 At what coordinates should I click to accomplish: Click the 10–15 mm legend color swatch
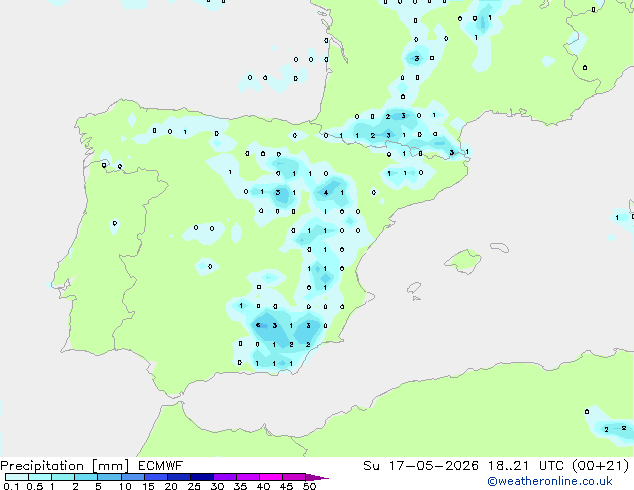coord(132,477)
